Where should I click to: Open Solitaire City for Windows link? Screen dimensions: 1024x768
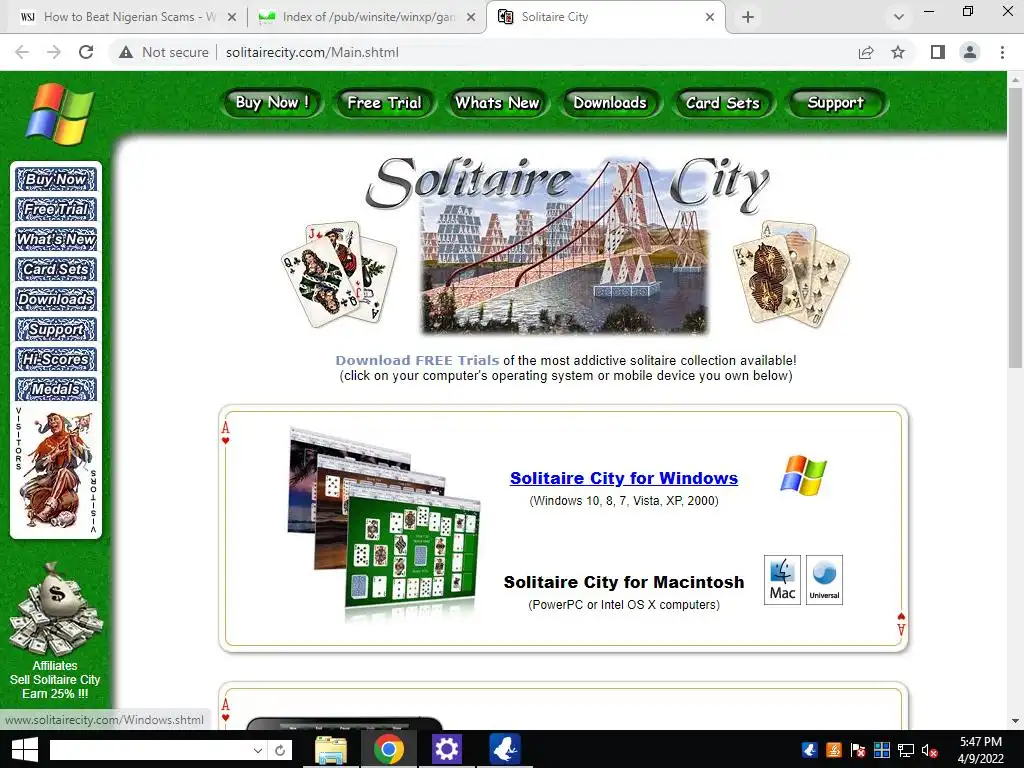pyautogui.click(x=624, y=478)
